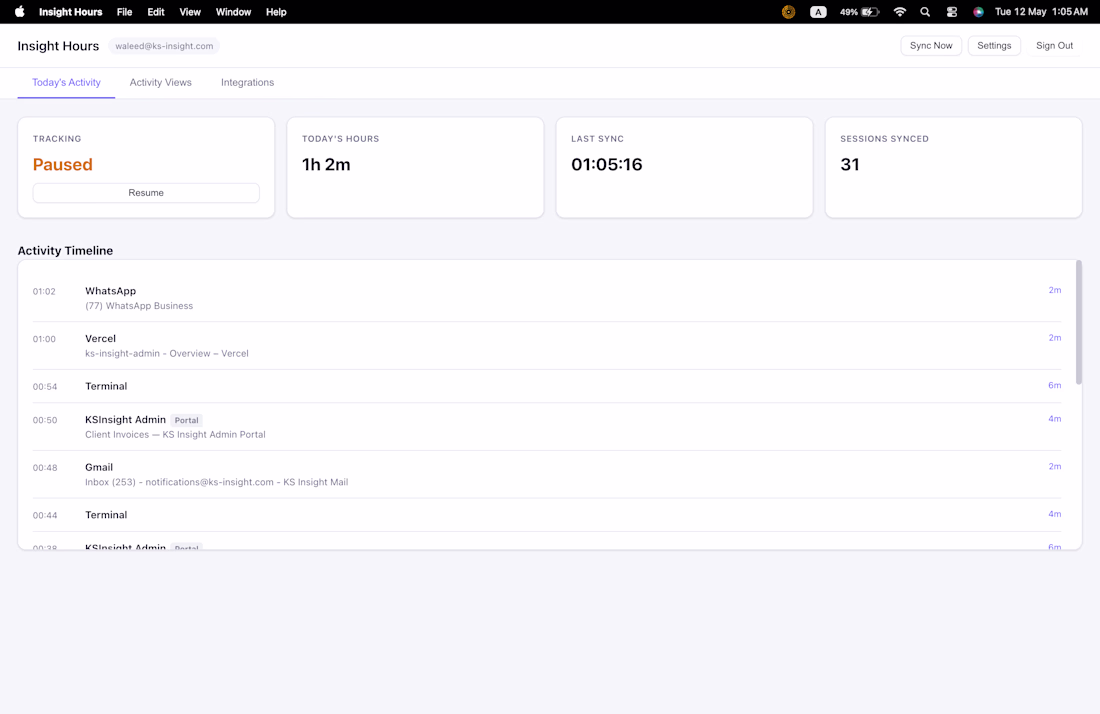Click the sessions synced count 31
Viewport: 1100px width, 714px height.
[x=850, y=164]
